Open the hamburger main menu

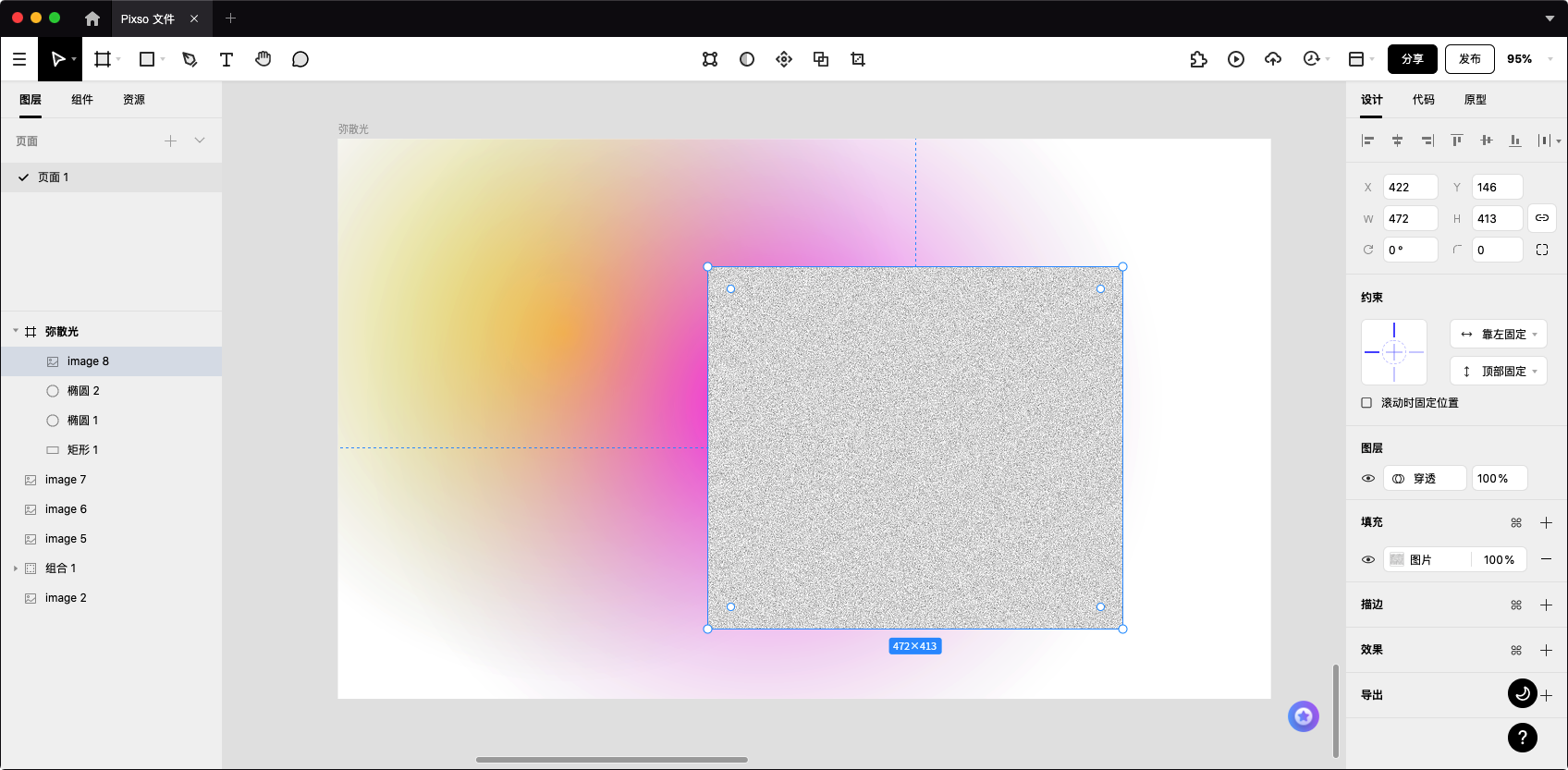click(x=18, y=59)
